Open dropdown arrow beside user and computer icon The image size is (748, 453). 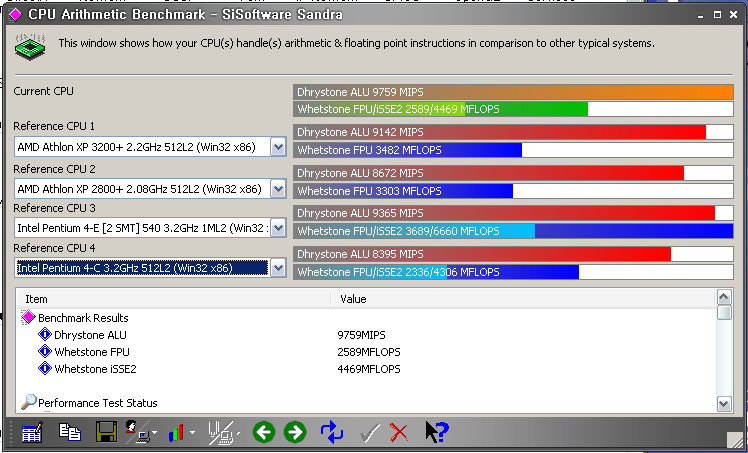[155, 433]
